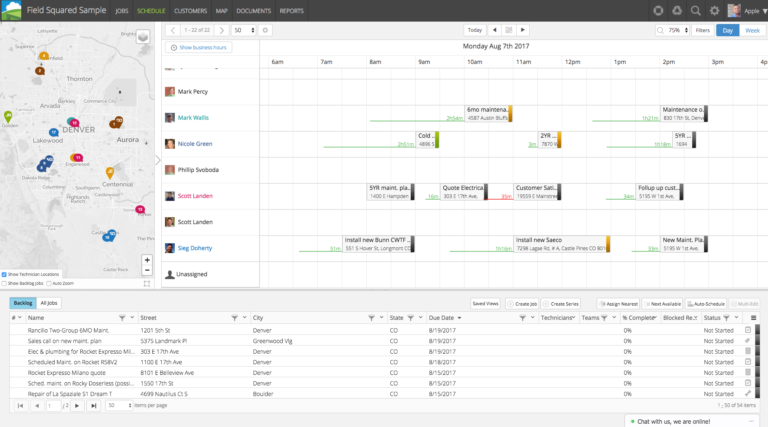Toggle Show Technician Locations checkbox
The height and width of the screenshot is (427, 768).
coord(4,275)
